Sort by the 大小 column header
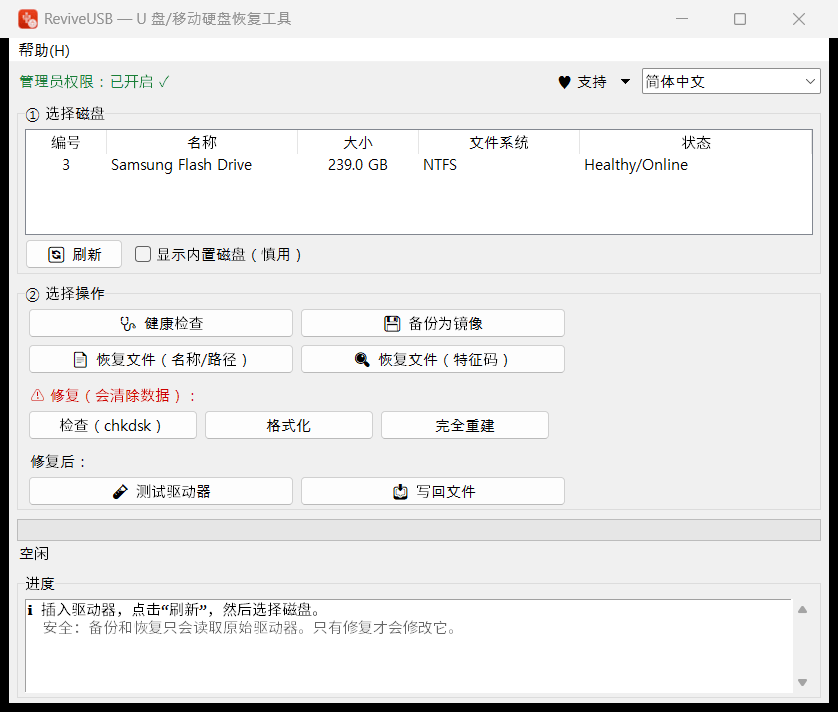Image resolution: width=838 pixels, height=712 pixels. (x=358, y=143)
